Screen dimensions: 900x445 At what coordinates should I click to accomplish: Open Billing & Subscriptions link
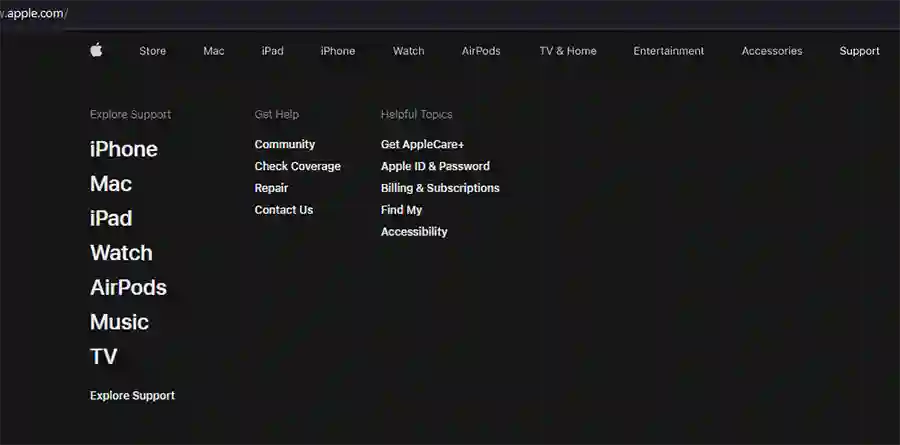click(440, 188)
